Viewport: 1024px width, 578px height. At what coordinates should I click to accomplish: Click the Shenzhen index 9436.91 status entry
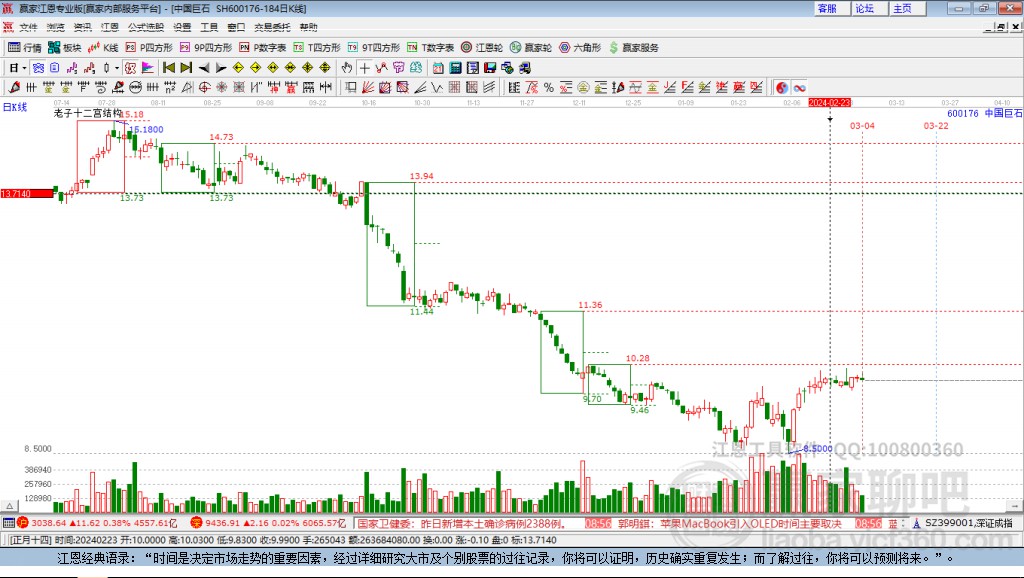tap(268, 523)
